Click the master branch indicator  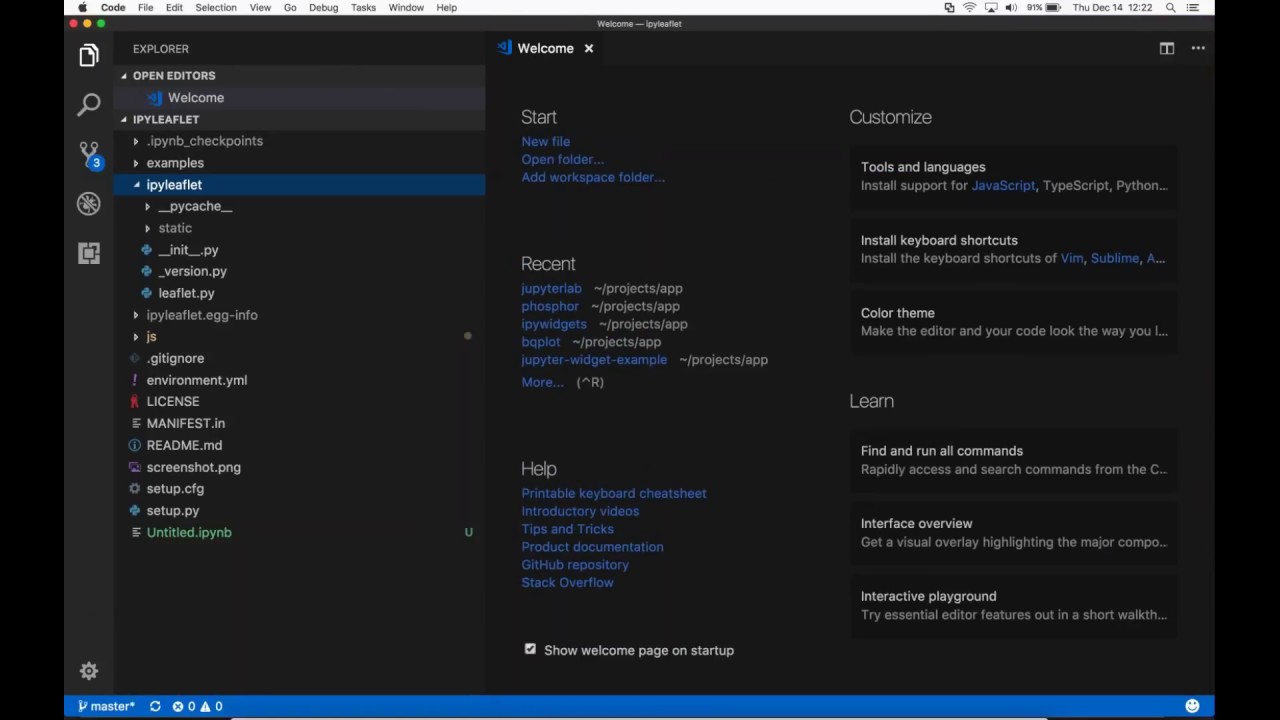(x=106, y=706)
